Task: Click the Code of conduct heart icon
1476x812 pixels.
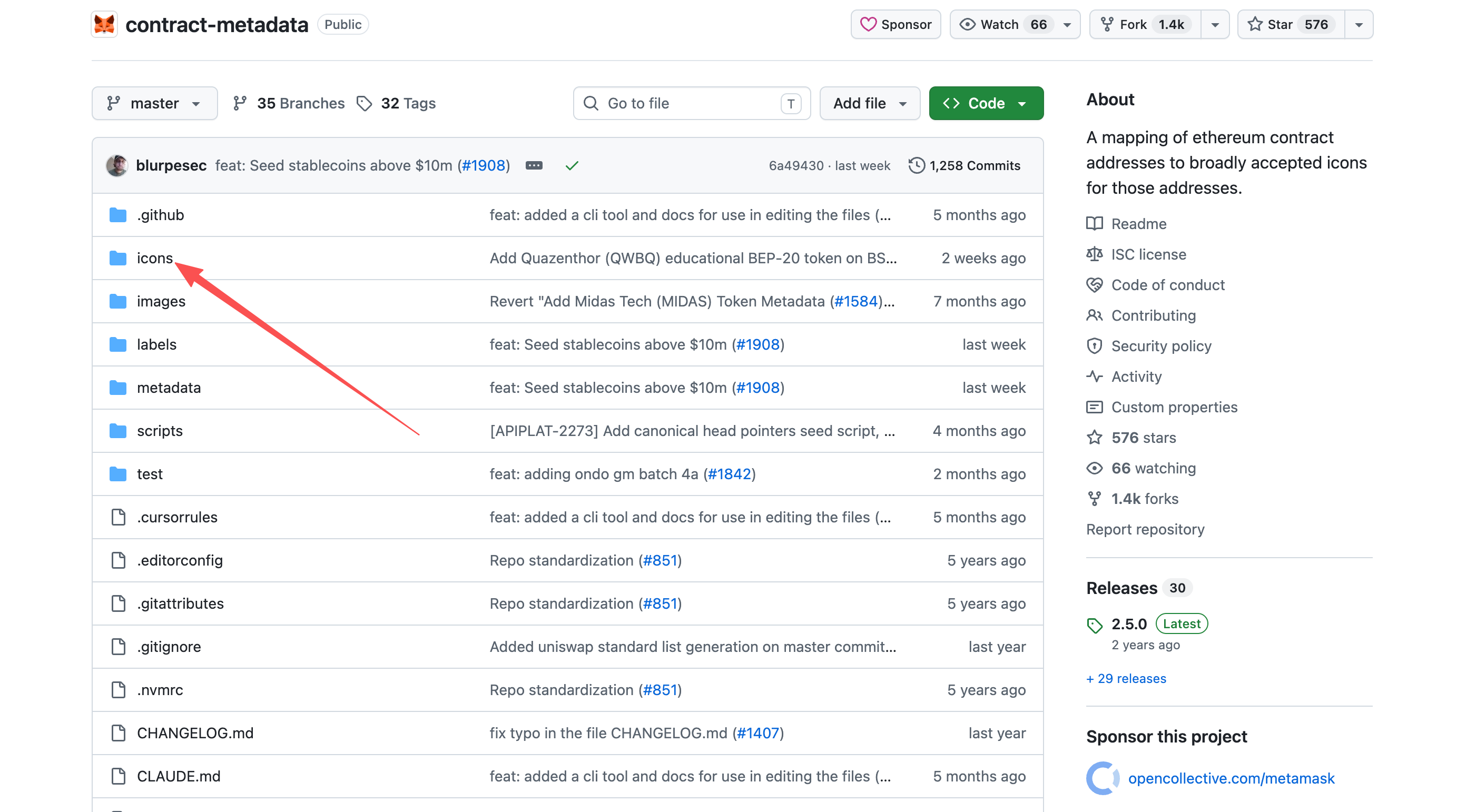Action: click(1095, 284)
